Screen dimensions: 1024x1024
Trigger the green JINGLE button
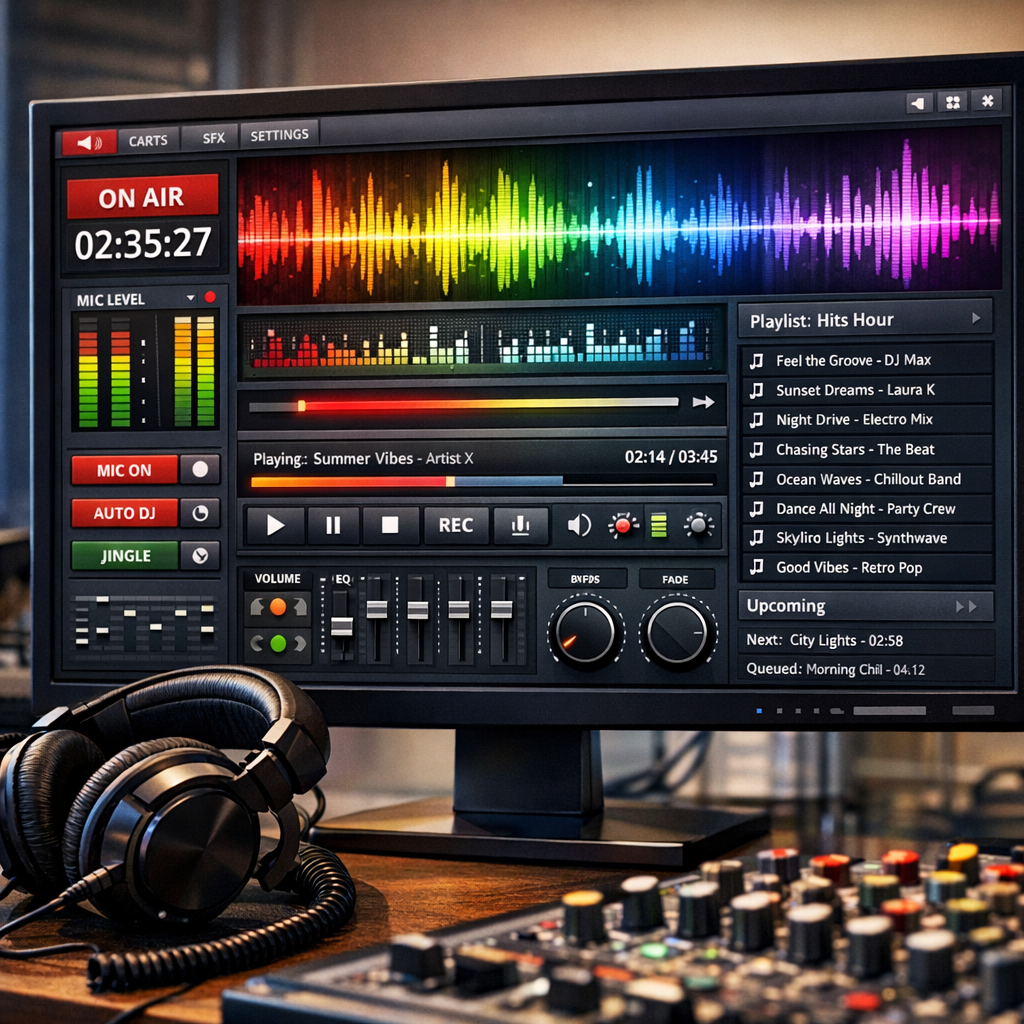[124, 556]
